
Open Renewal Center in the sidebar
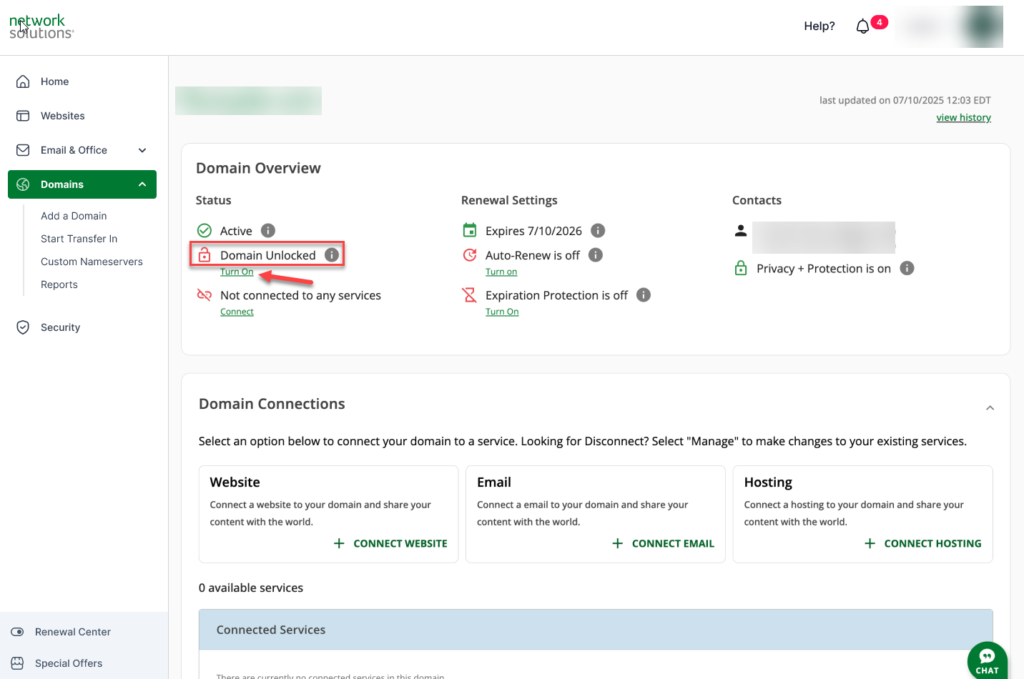72,632
